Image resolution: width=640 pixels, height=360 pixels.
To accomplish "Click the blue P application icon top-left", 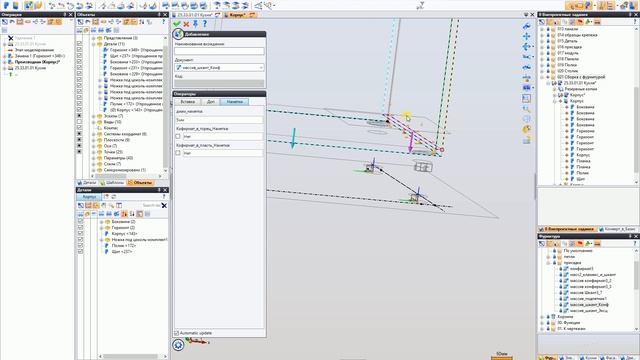I will (x=6, y=5).
